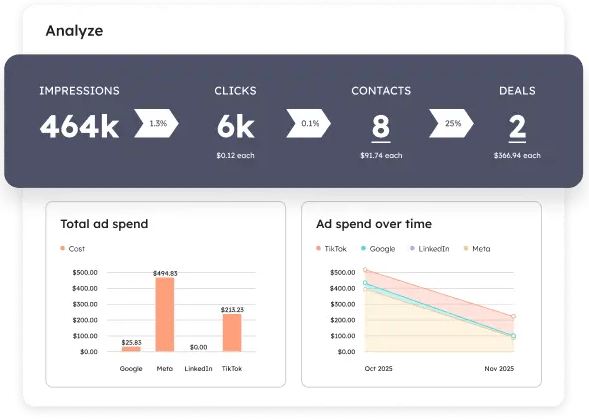The image size is (589, 420).
Task: Click the $91.74 each cost text
Action: pos(381,155)
